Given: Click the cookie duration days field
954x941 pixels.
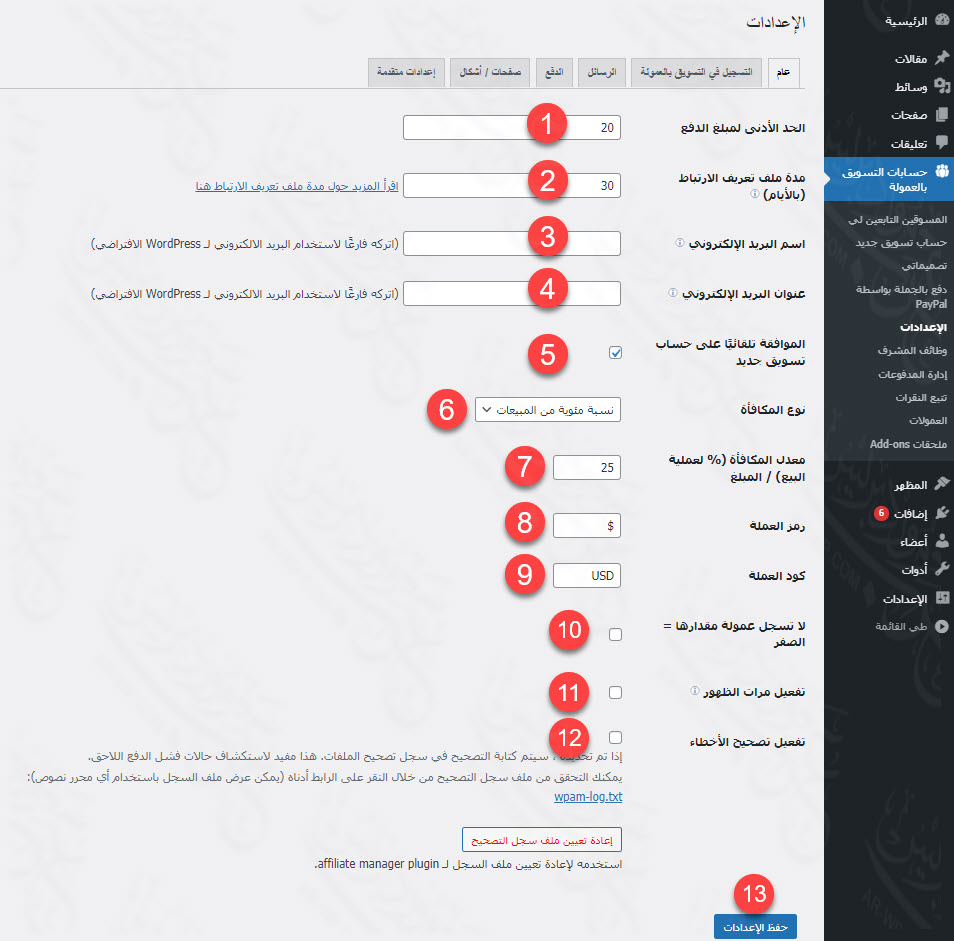Looking at the screenshot, I should [512, 186].
